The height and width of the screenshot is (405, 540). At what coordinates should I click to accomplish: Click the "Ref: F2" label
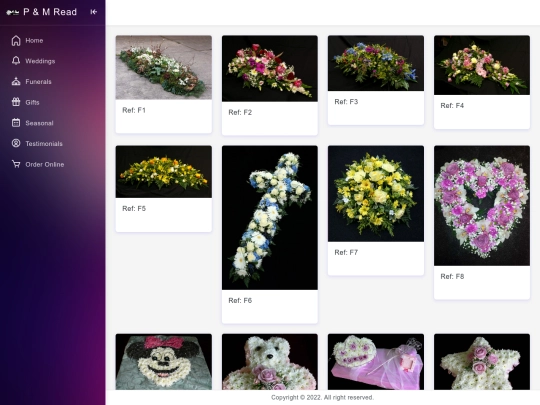point(240,112)
